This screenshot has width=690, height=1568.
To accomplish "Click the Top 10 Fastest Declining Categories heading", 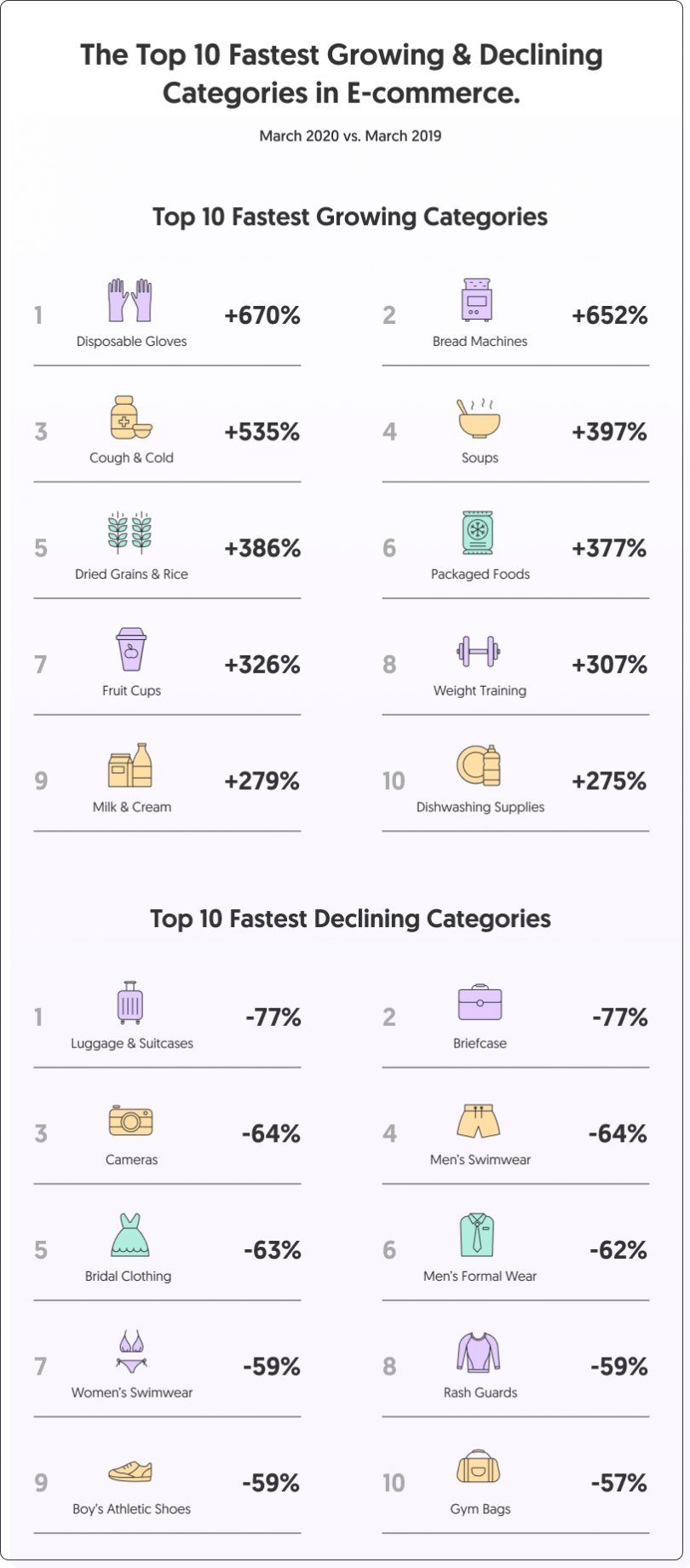I will point(350,919).
